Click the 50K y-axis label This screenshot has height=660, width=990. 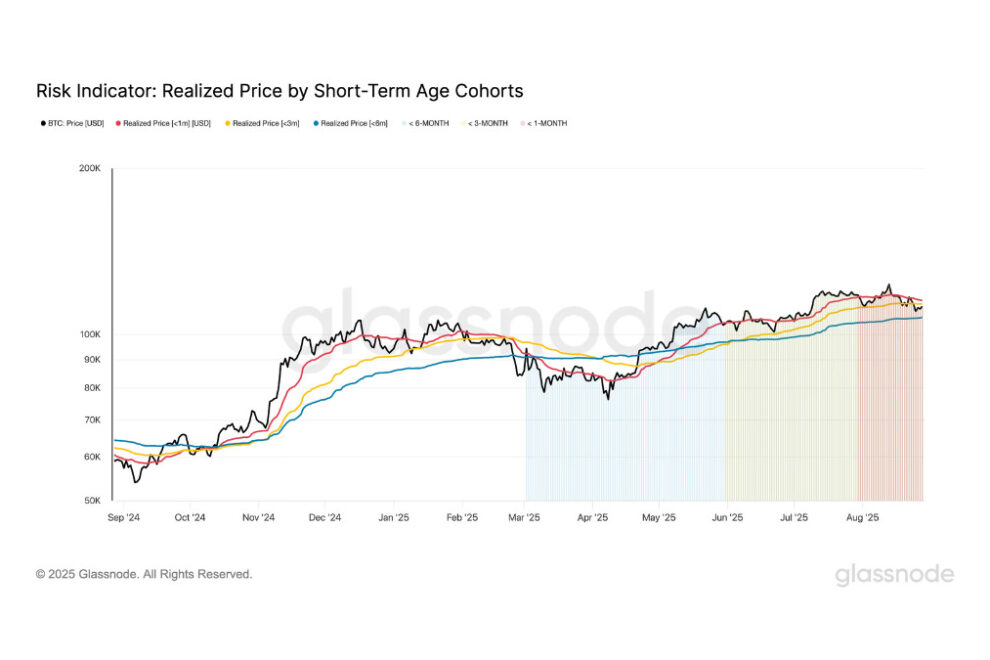(92, 500)
